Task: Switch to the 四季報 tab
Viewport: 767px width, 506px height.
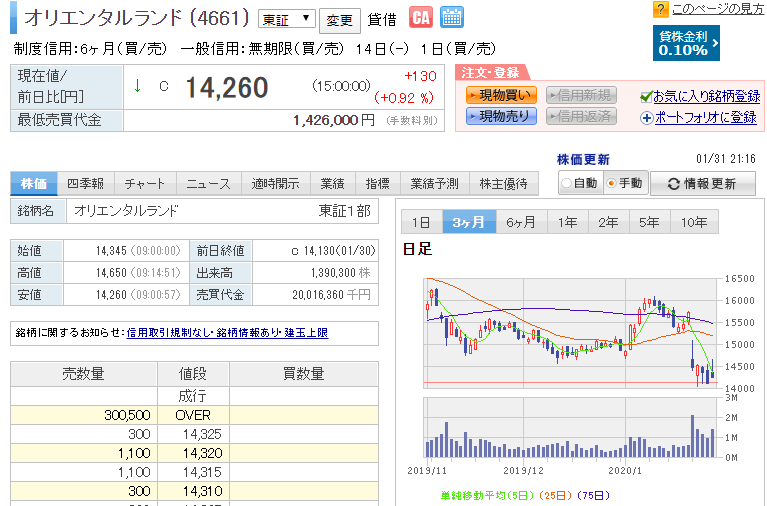Action: [86, 184]
